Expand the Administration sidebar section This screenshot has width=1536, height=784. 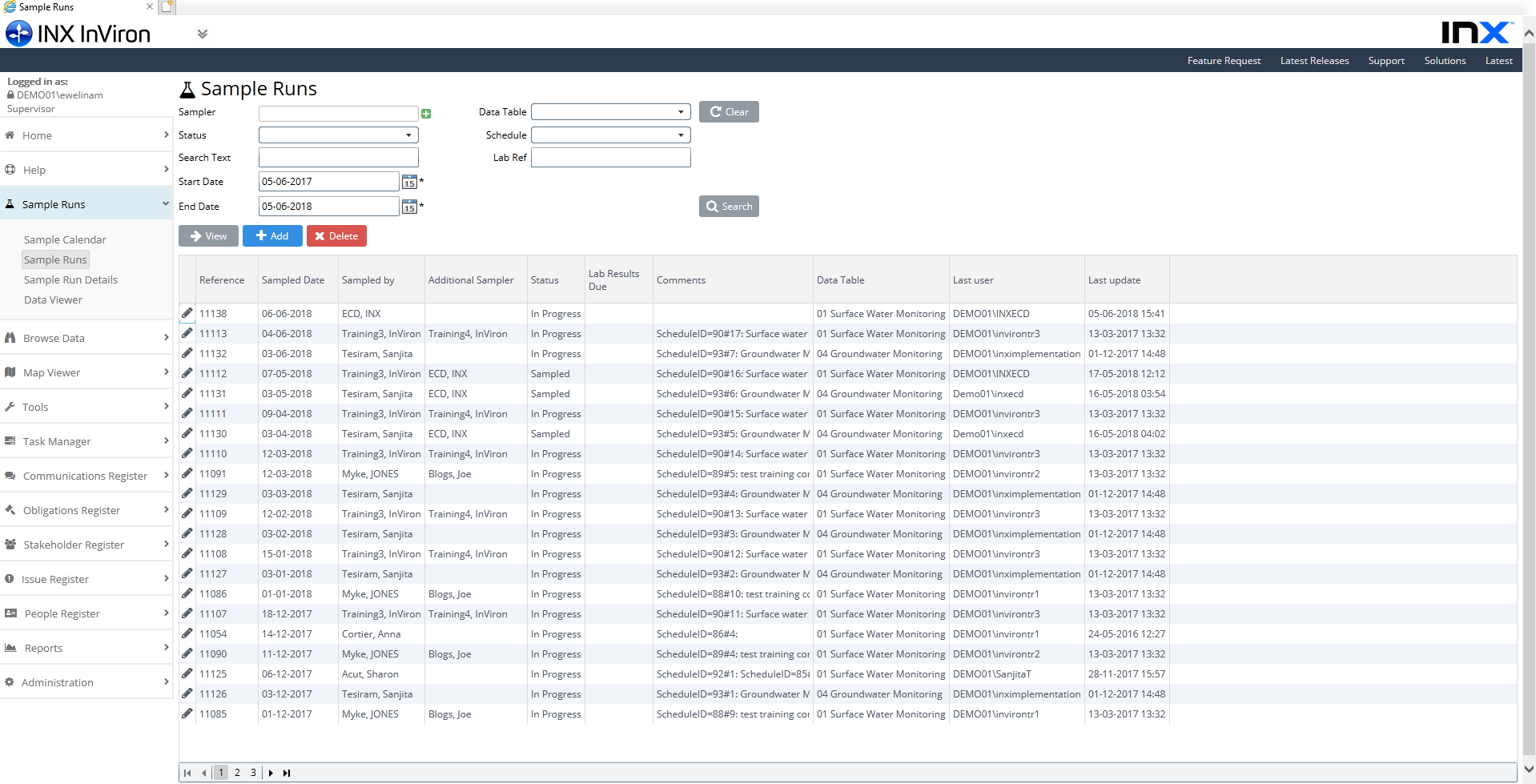tap(86, 682)
